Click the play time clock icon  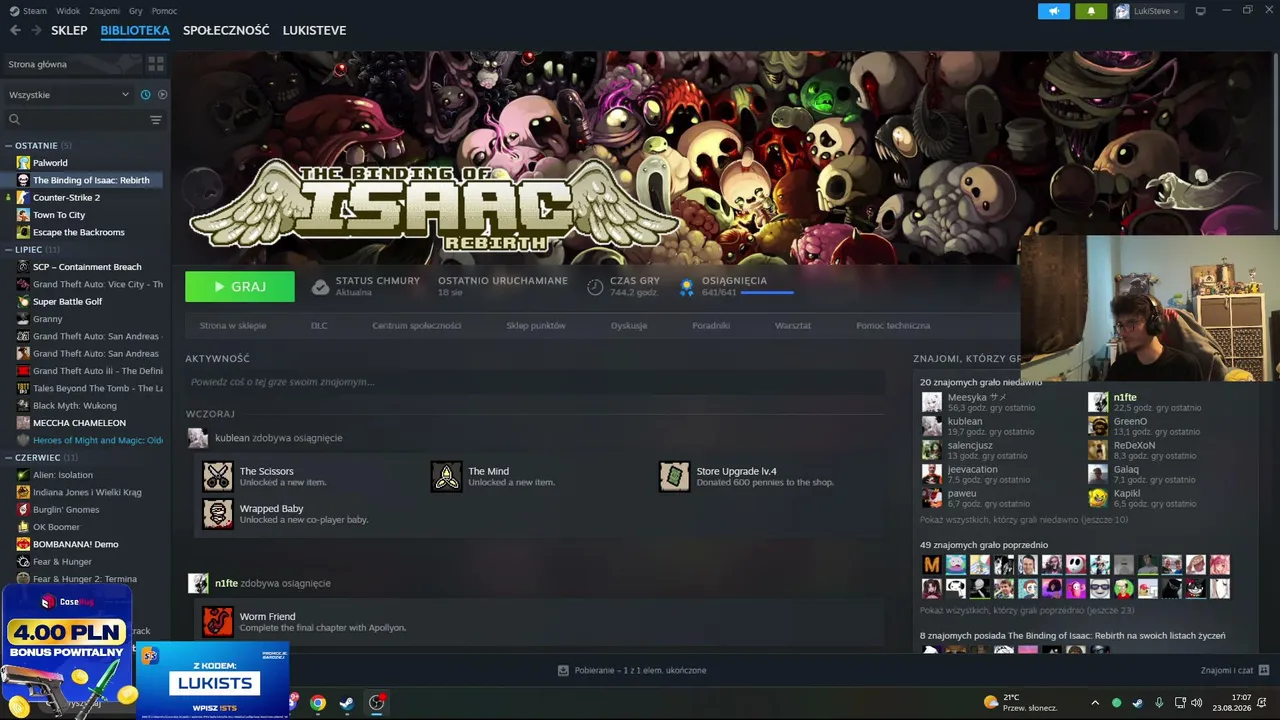tap(595, 287)
